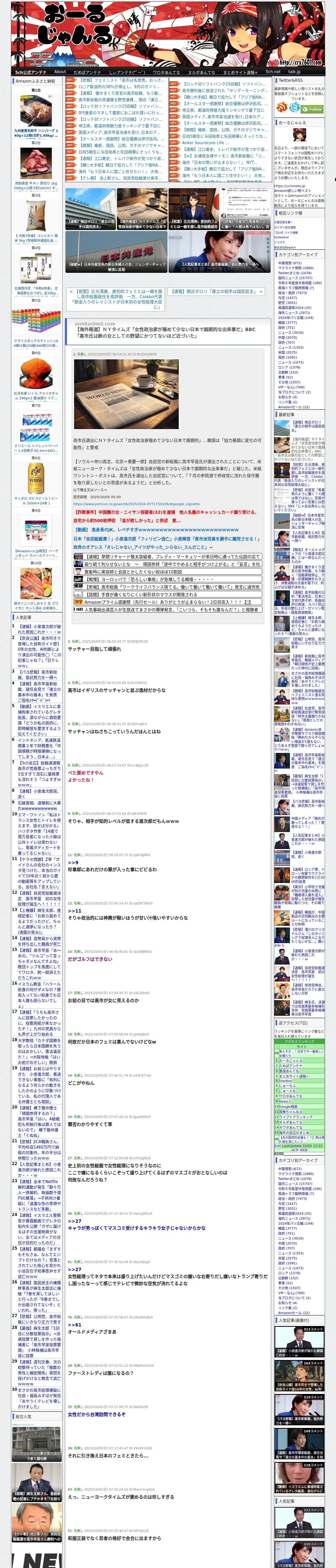
Task: Open the だめぽアンテナ nav item
Action: pyautogui.click(x=87, y=72)
